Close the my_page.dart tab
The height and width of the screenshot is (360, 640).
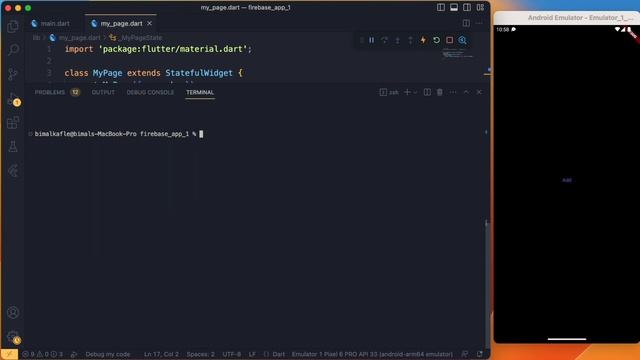pos(149,23)
